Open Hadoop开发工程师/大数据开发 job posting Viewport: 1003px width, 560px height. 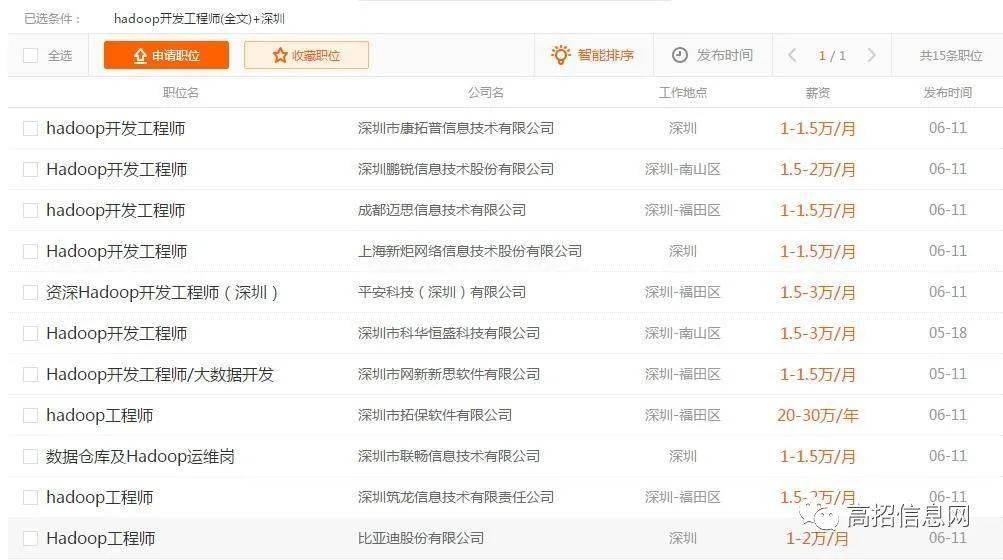(x=160, y=374)
